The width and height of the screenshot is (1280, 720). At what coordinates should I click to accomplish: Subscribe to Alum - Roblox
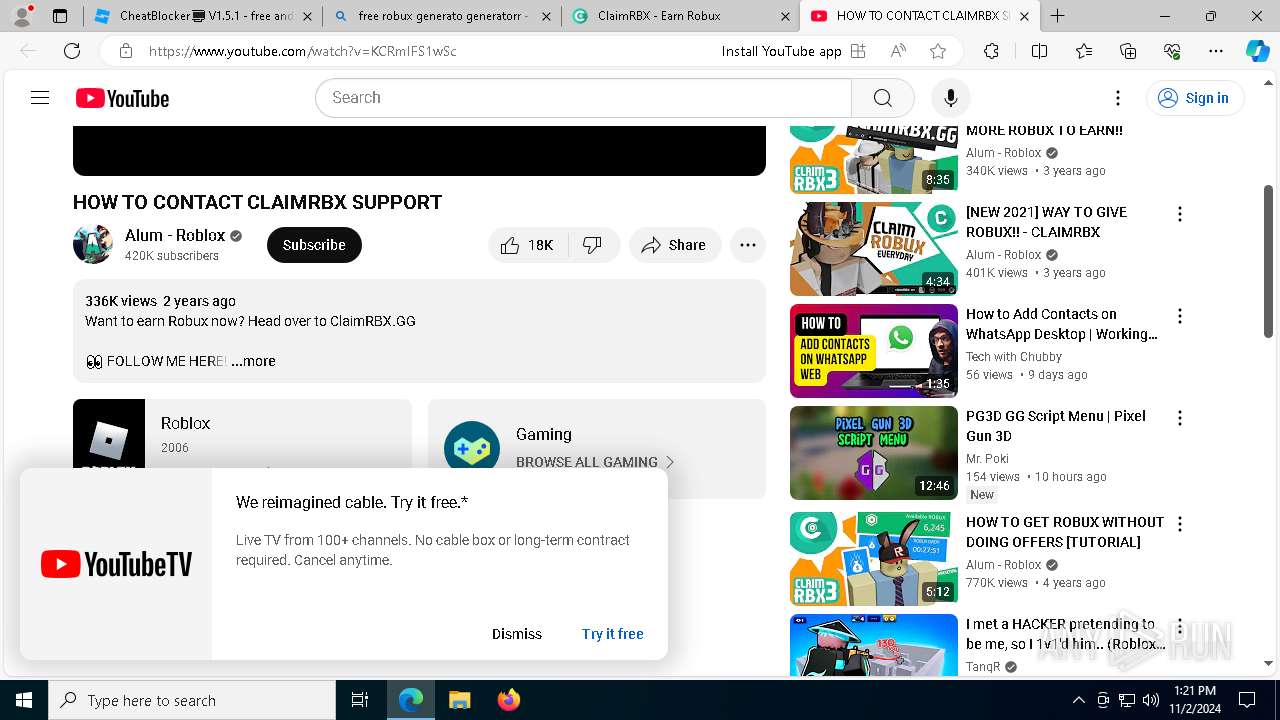coord(314,245)
